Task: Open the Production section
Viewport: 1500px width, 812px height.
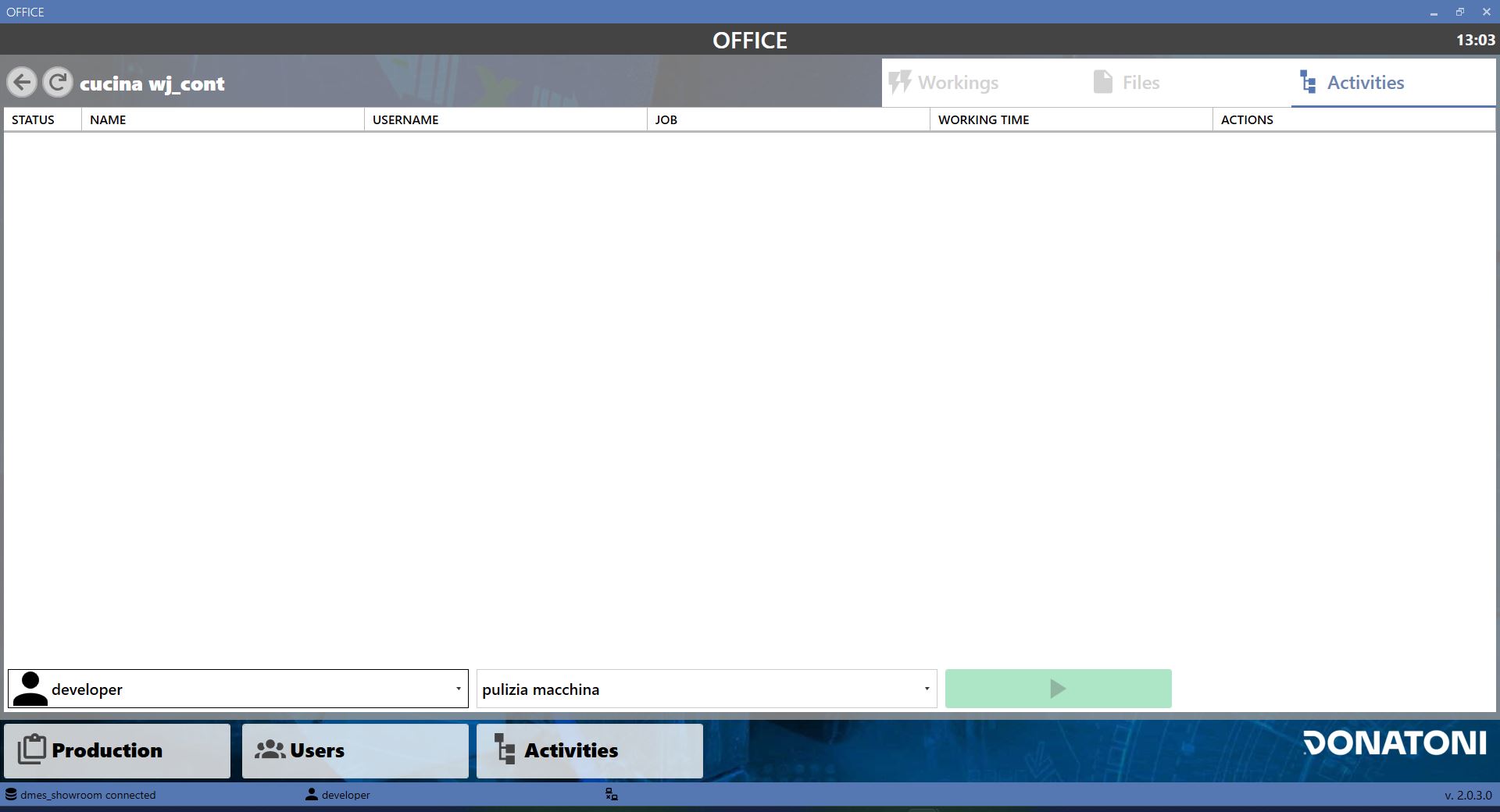Action: pyautogui.click(x=117, y=750)
